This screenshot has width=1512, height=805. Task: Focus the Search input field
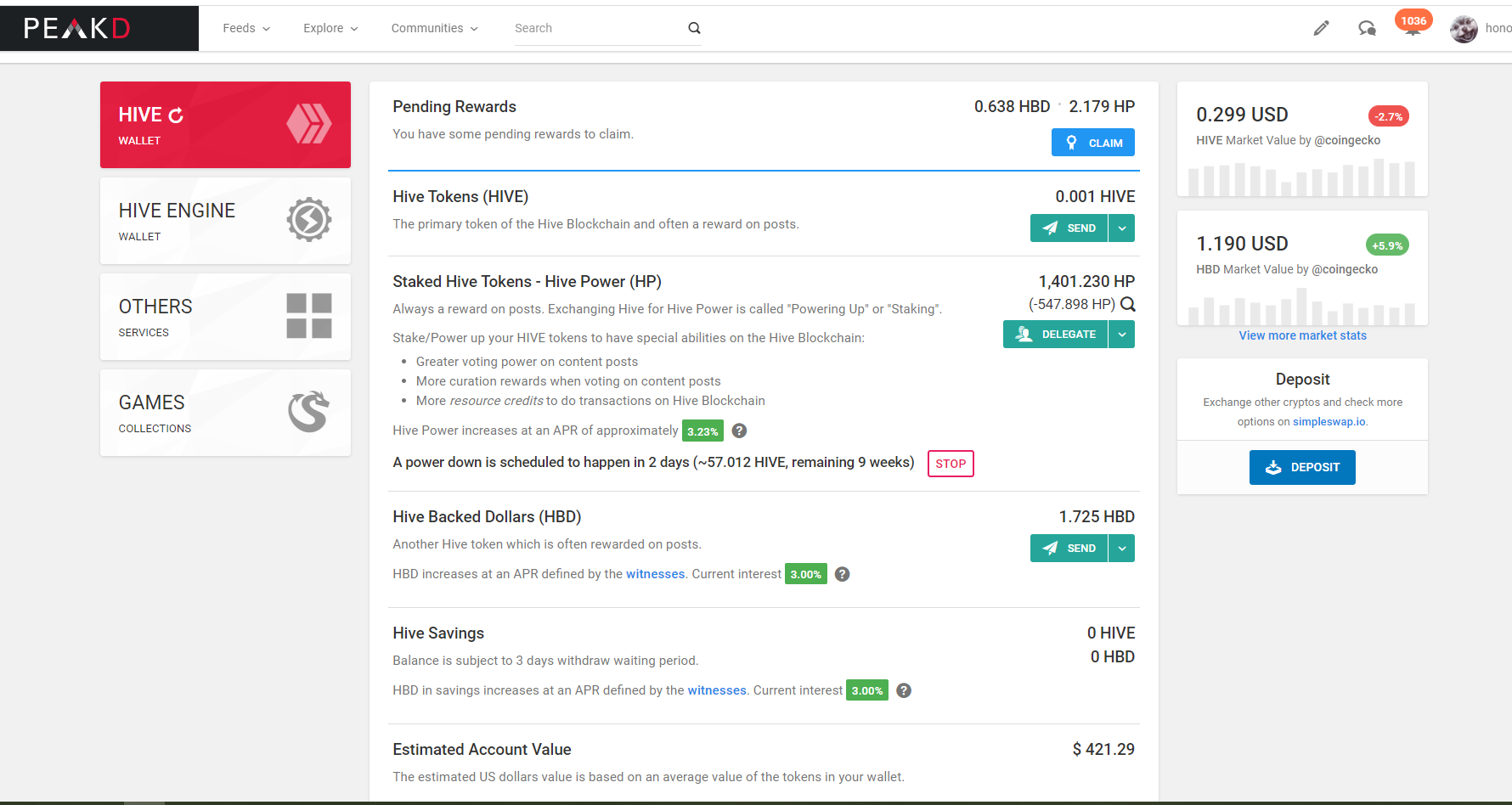[595, 28]
